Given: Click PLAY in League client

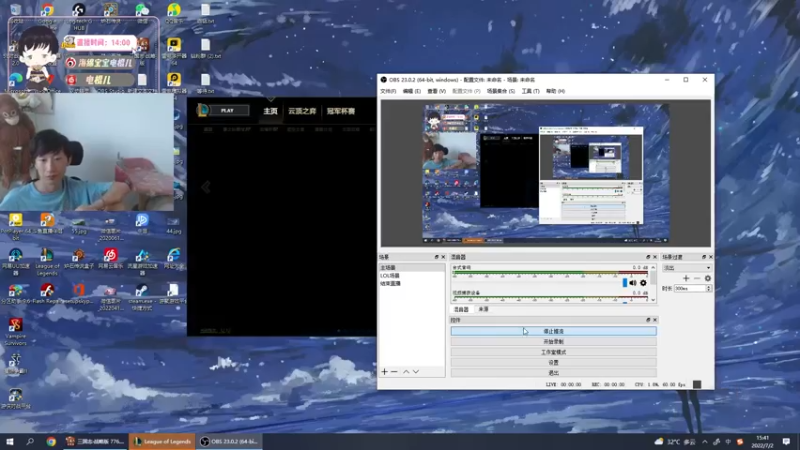Looking at the screenshot, I should point(227,110).
